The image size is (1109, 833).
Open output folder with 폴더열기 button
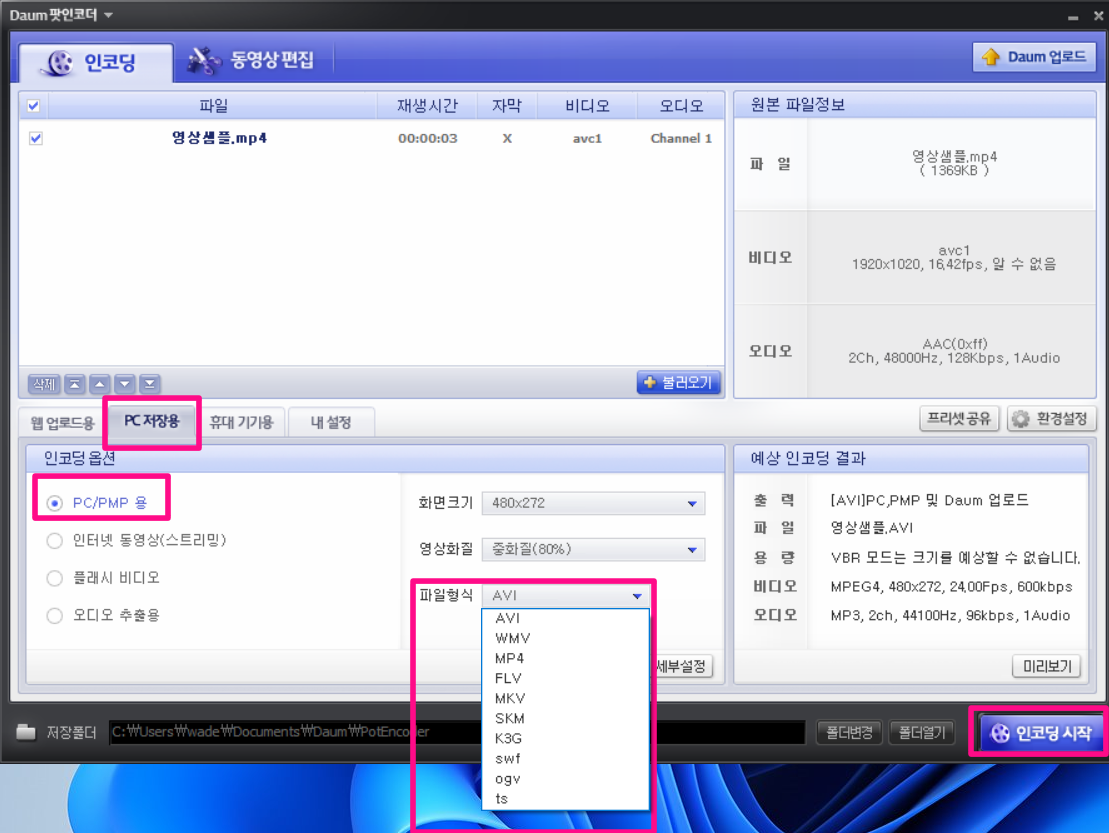click(922, 732)
